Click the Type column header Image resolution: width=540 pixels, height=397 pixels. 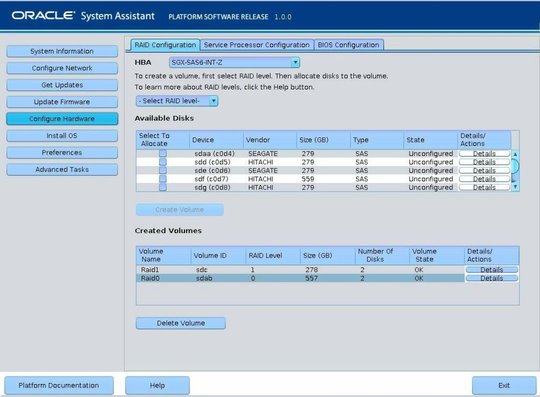pyautogui.click(x=377, y=140)
